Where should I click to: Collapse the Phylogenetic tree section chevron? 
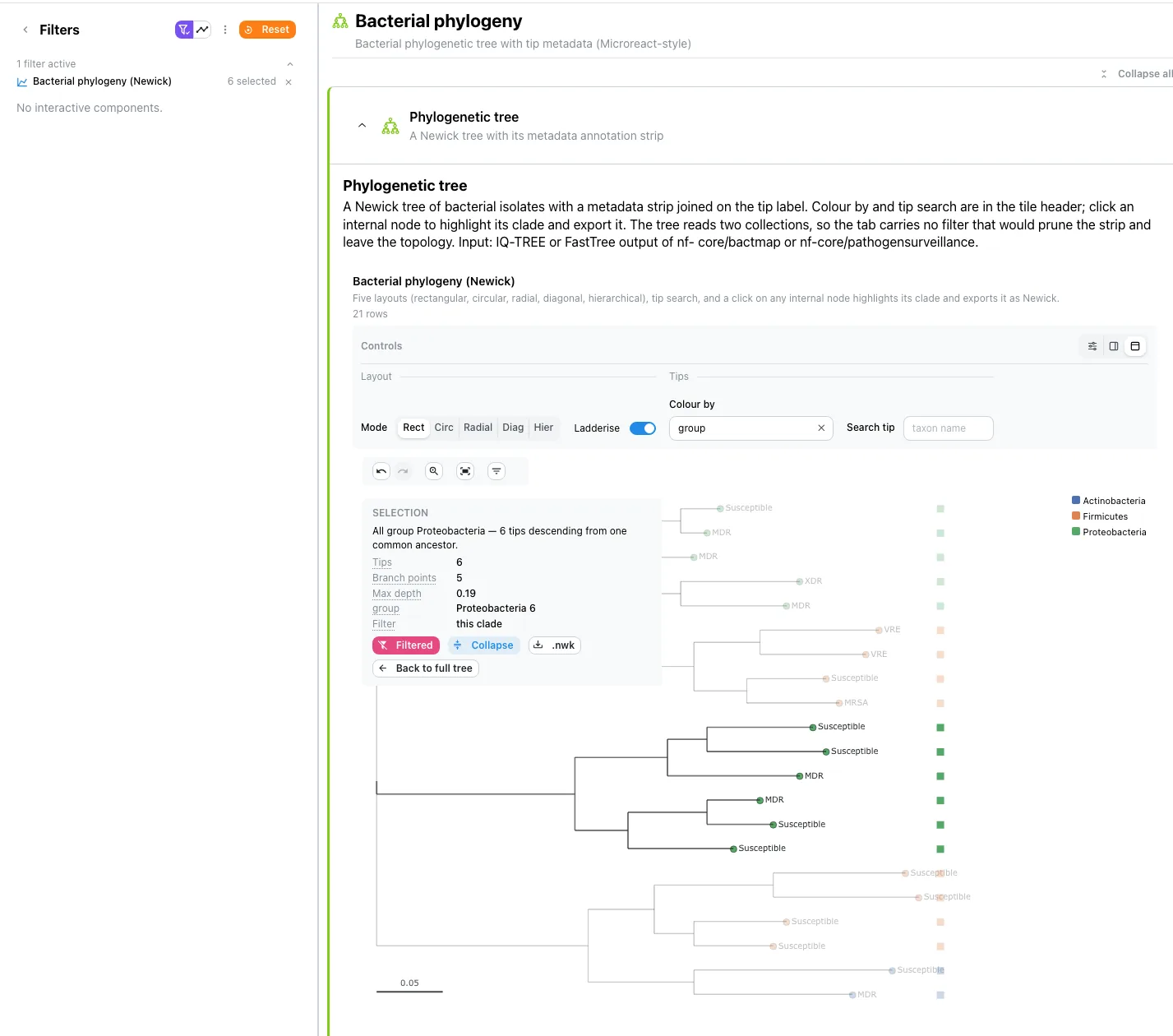point(362,126)
